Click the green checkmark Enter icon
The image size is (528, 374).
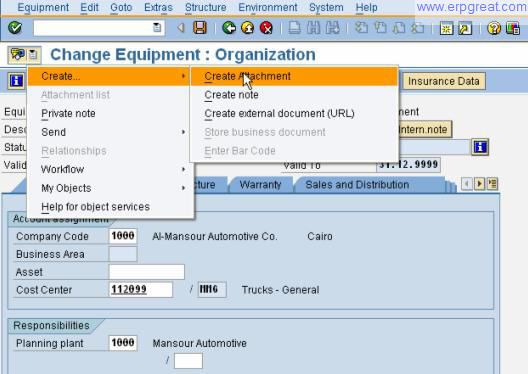point(15,28)
